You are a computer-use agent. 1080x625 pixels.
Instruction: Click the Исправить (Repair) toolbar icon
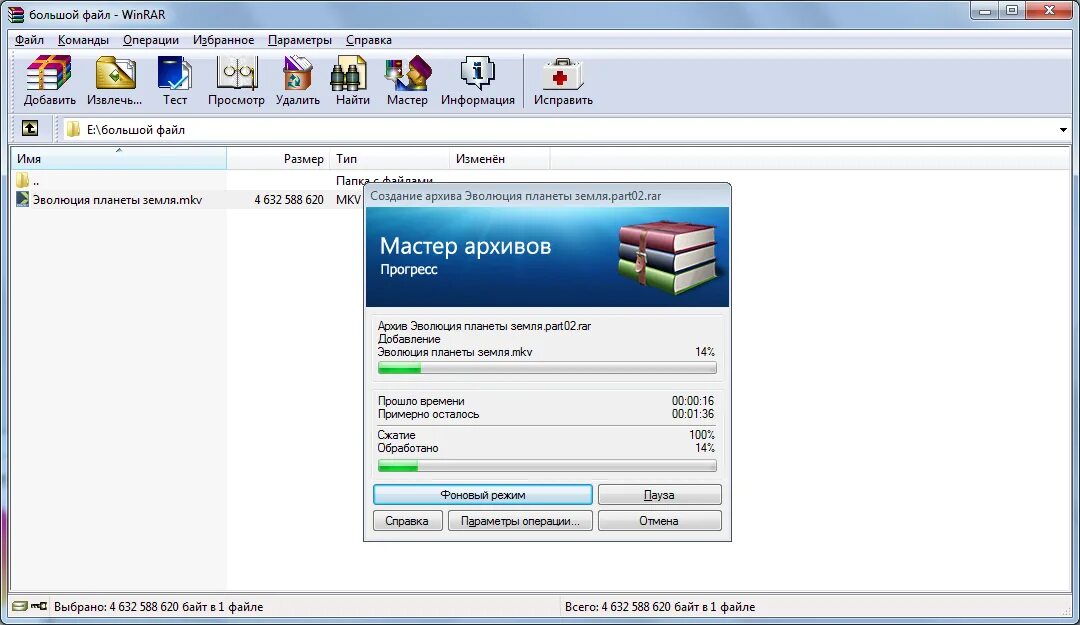tap(563, 74)
